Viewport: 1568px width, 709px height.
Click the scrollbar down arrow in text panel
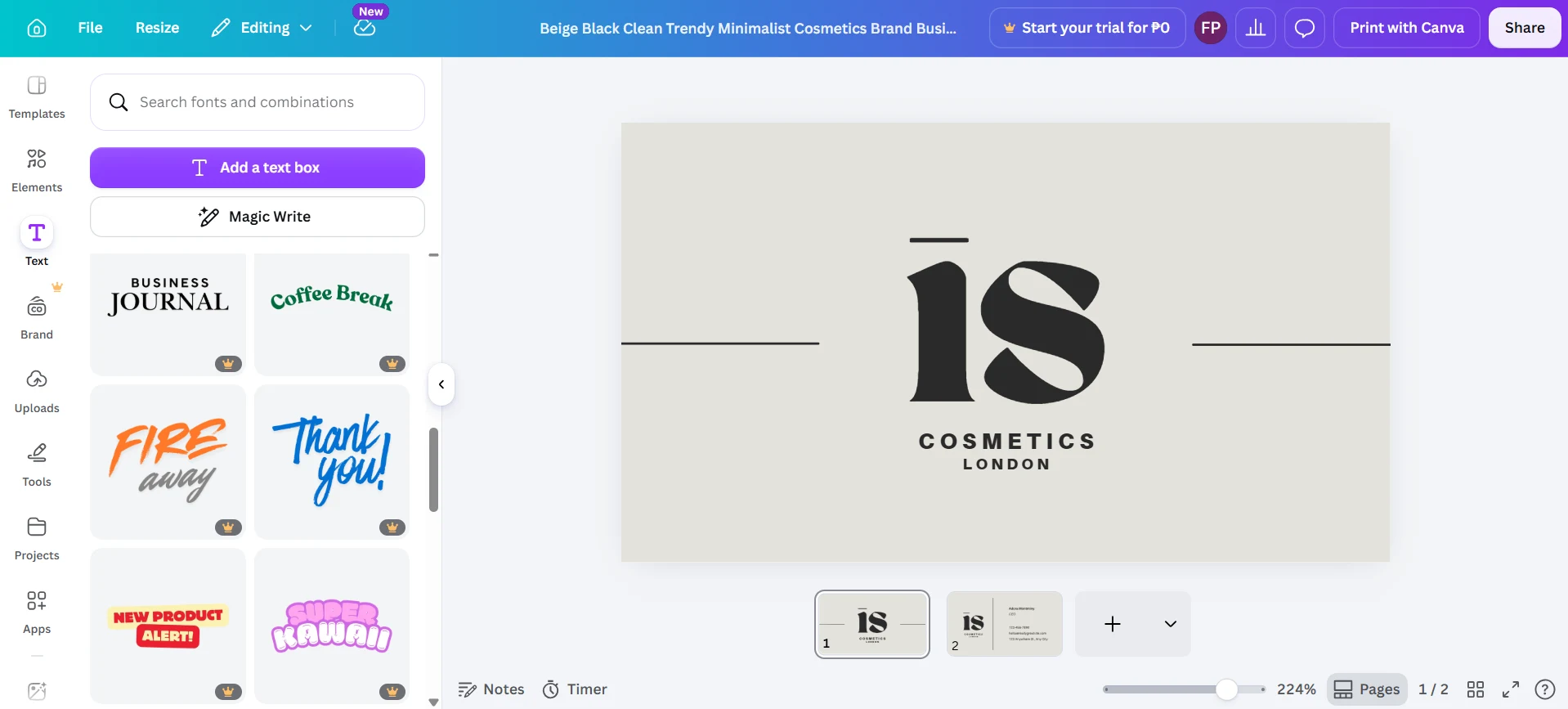tap(433, 702)
